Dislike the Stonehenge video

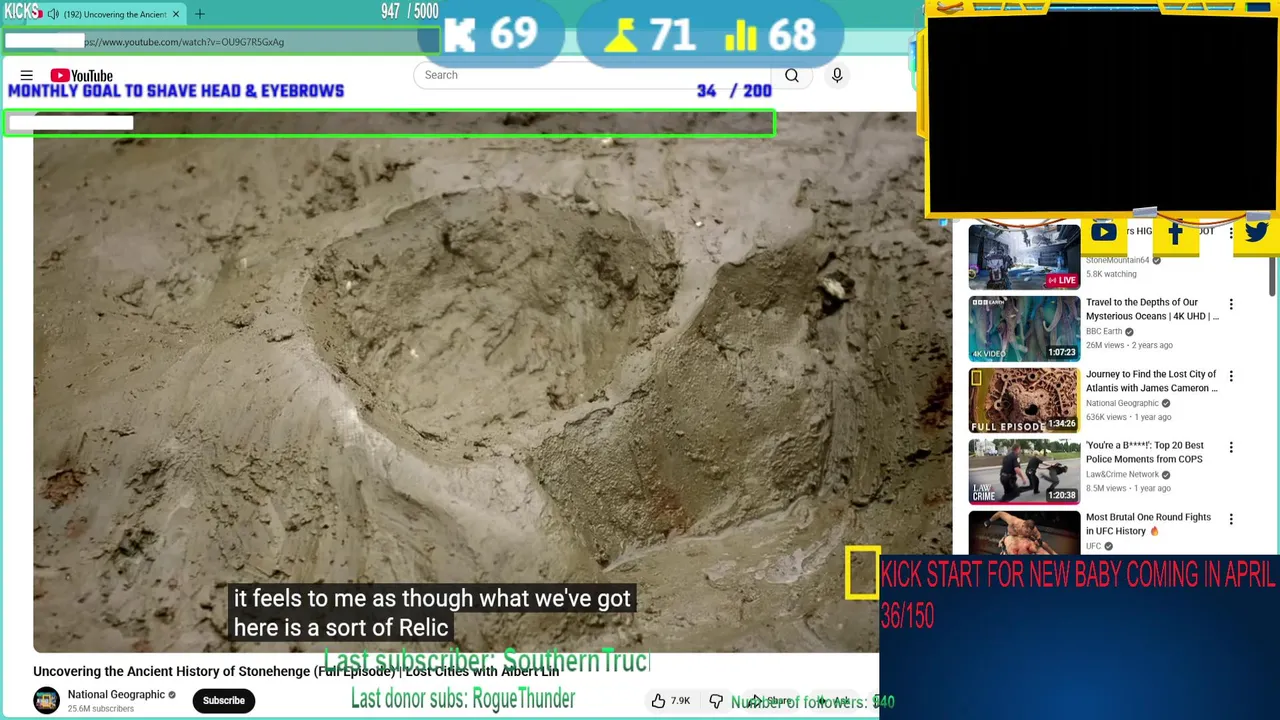pyautogui.click(x=716, y=701)
